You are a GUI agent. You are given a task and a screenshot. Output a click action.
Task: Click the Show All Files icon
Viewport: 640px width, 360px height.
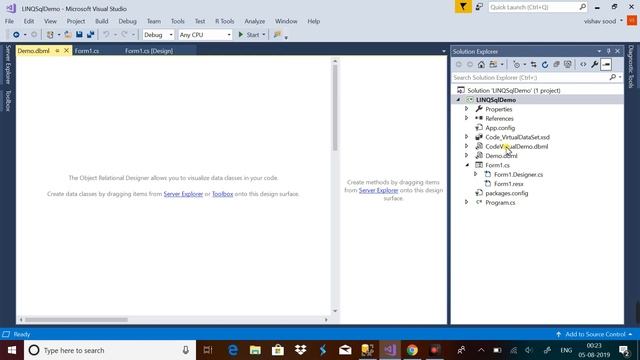(568, 64)
